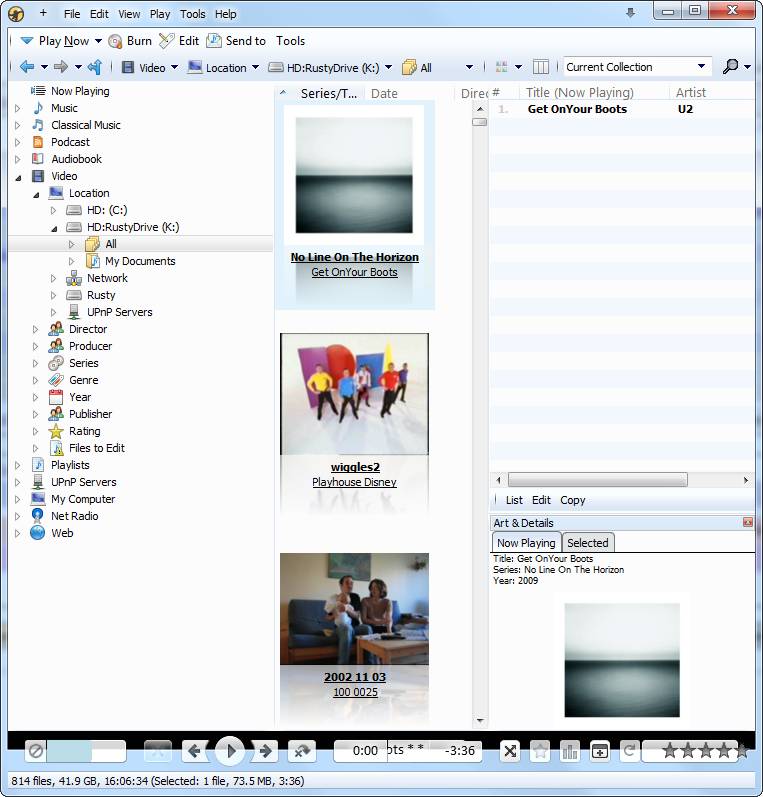Image resolution: width=763 pixels, height=797 pixels.
Task: Go to the previous track
Action: click(x=196, y=751)
